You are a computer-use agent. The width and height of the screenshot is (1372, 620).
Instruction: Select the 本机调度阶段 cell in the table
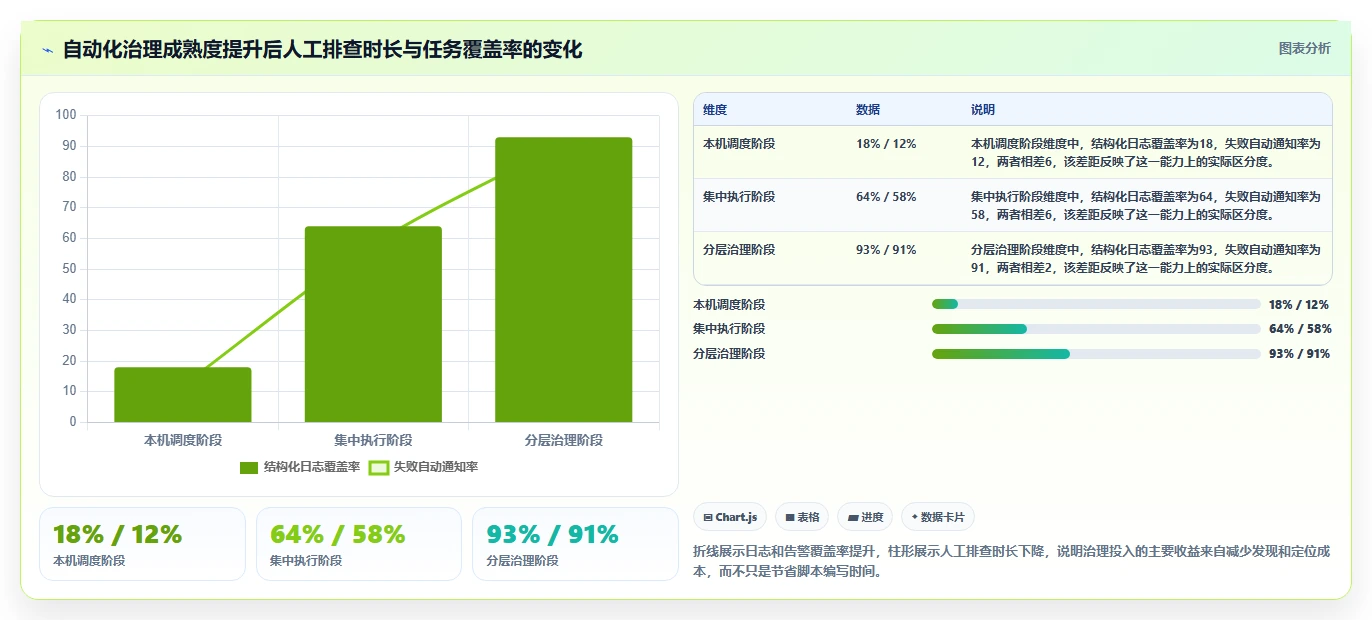click(x=739, y=144)
